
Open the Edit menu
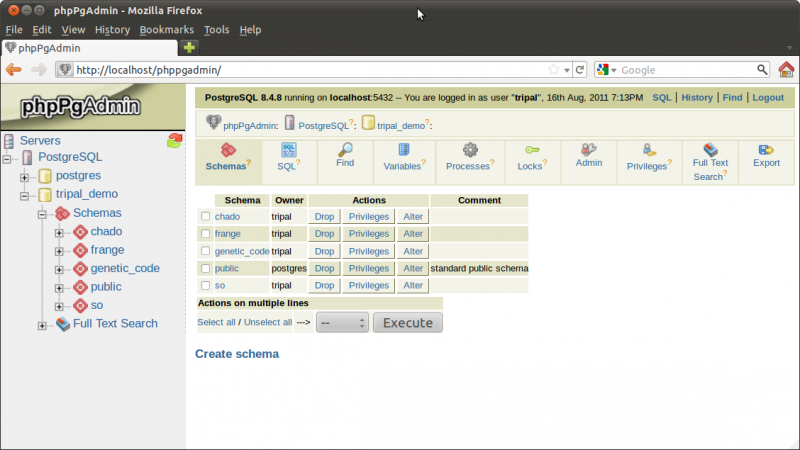[x=42, y=30]
